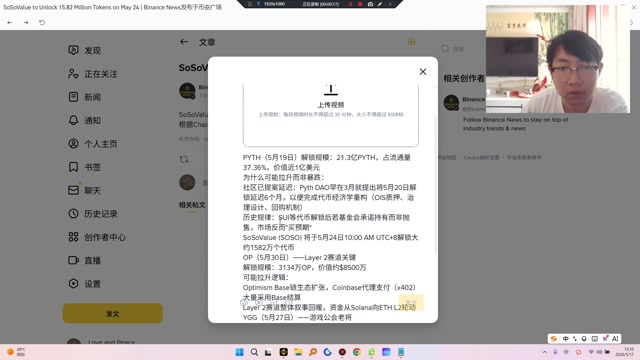This screenshot has width=640, height=360.
Task: Open the 发现 (Discover) sidebar item
Action: (84, 50)
